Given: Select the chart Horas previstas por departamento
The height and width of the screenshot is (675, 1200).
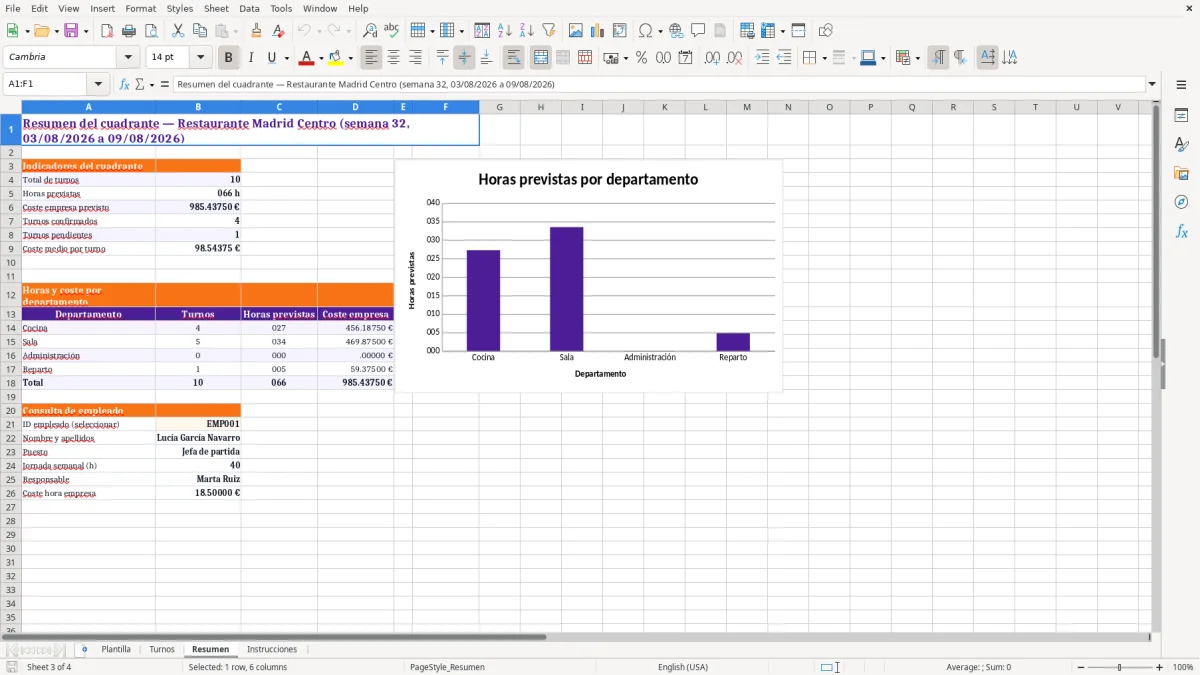Looking at the screenshot, I should [x=589, y=275].
